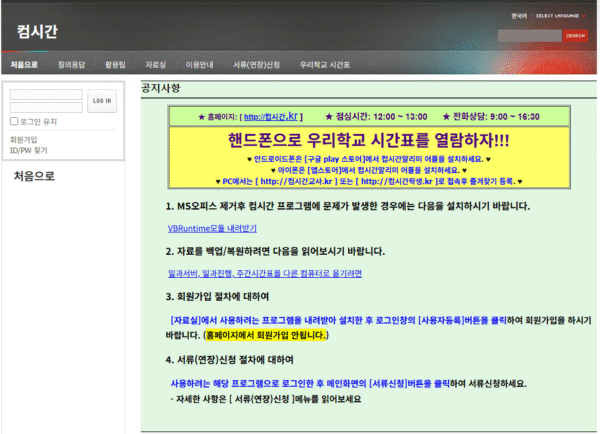Click the 공지사항 heading
Viewport: 600px width, 434px height.
(x=161, y=88)
